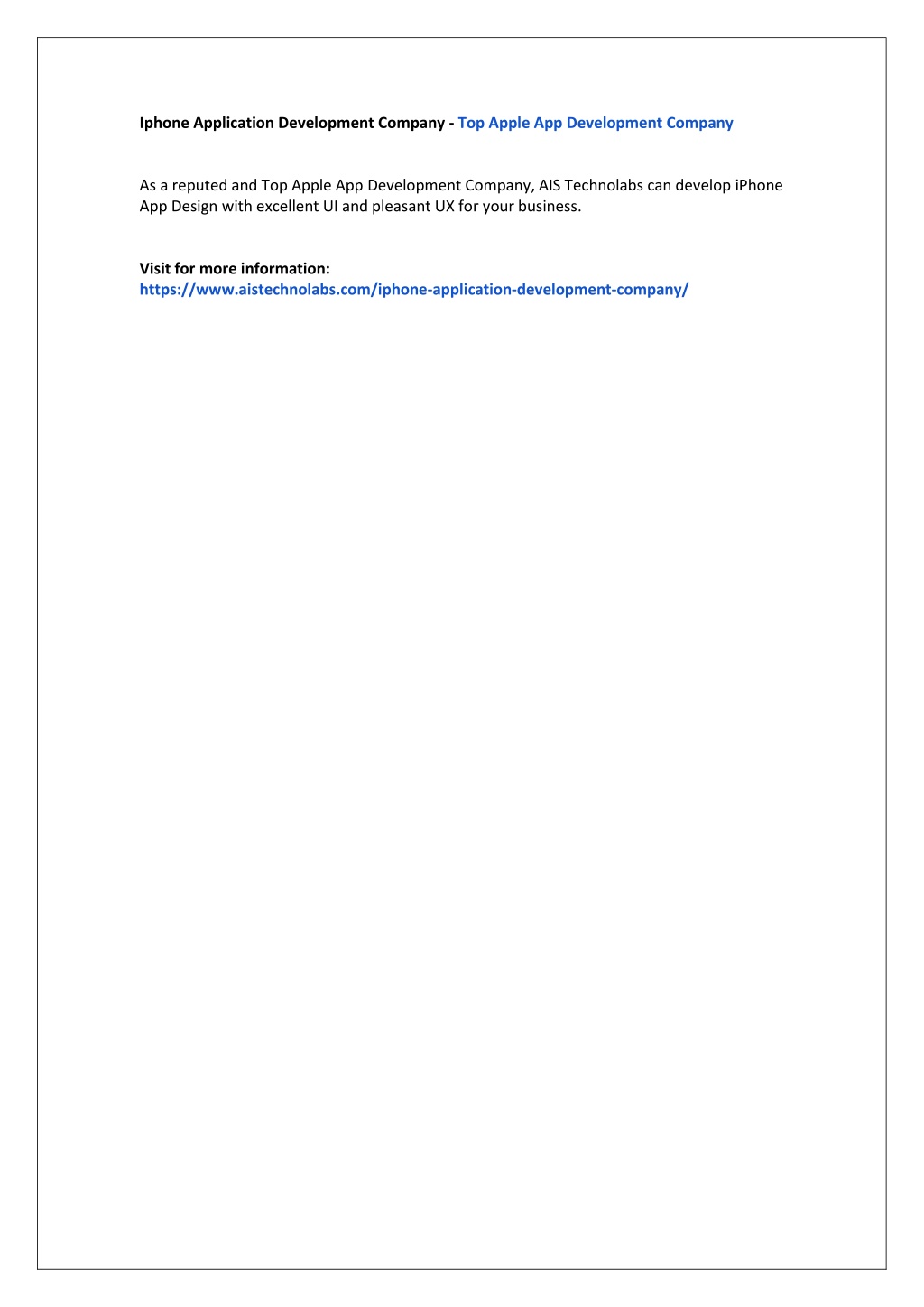
Task: Open the aistechnolabs.com iphone-application-development-company URL
Action: (x=414, y=290)
